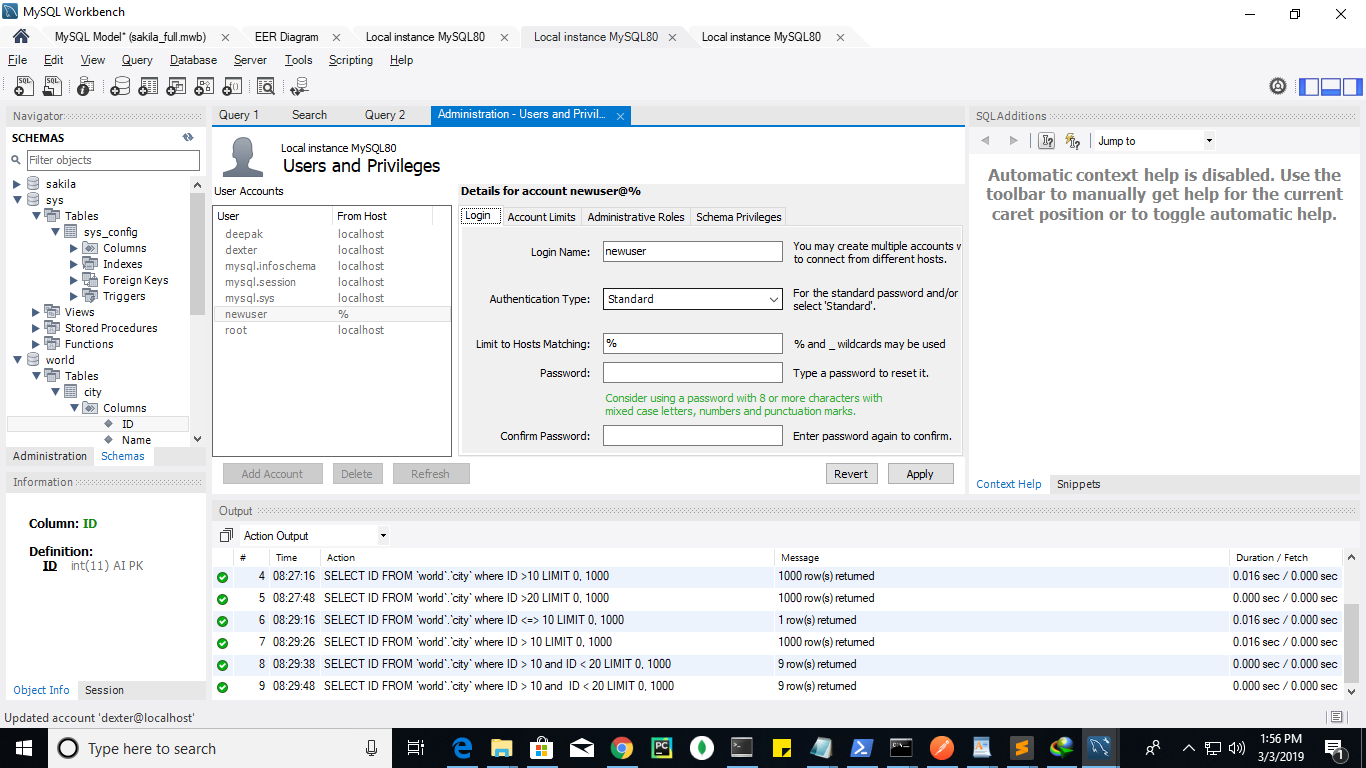Screen dimensions: 1366x768
Task: Click the Output panel view icon
Action: pyautogui.click(x=226, y=536)
